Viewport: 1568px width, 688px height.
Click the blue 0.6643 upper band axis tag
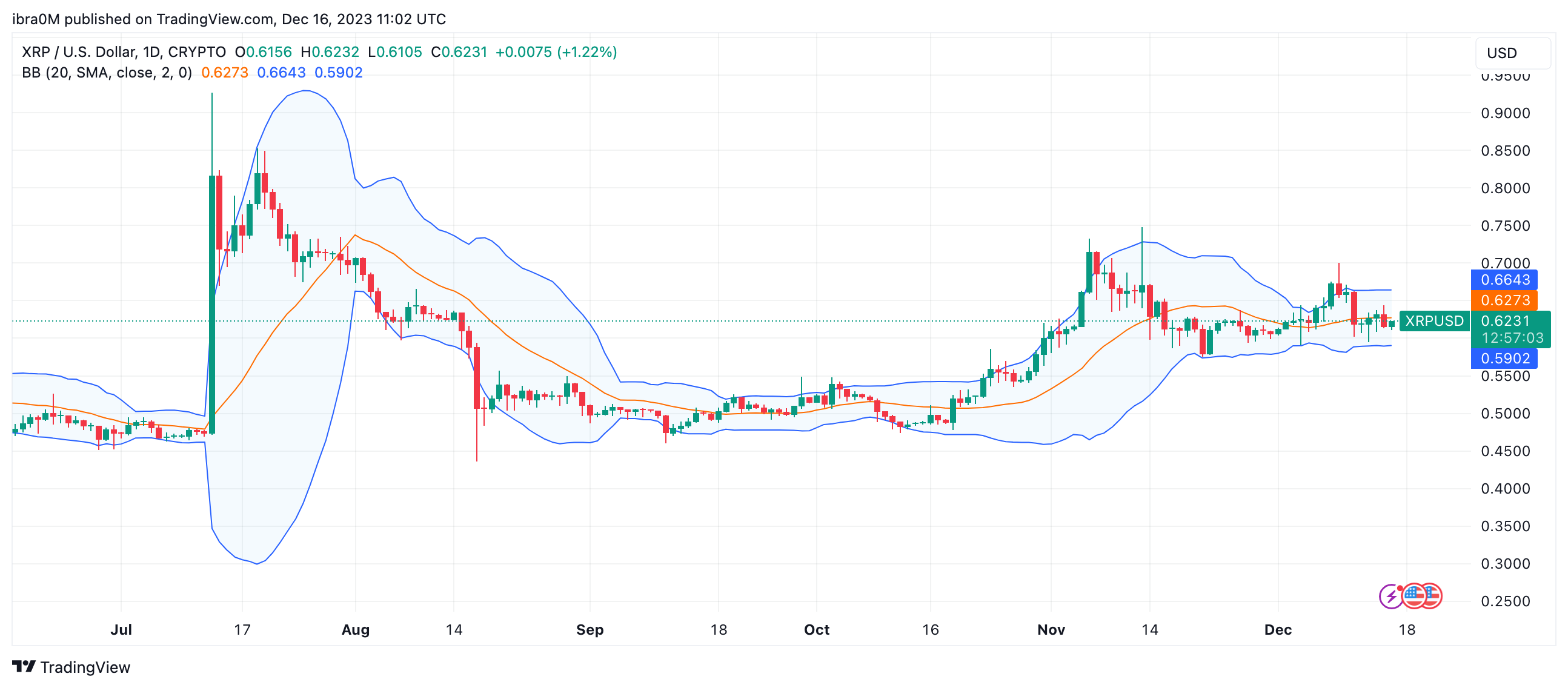1504,280
